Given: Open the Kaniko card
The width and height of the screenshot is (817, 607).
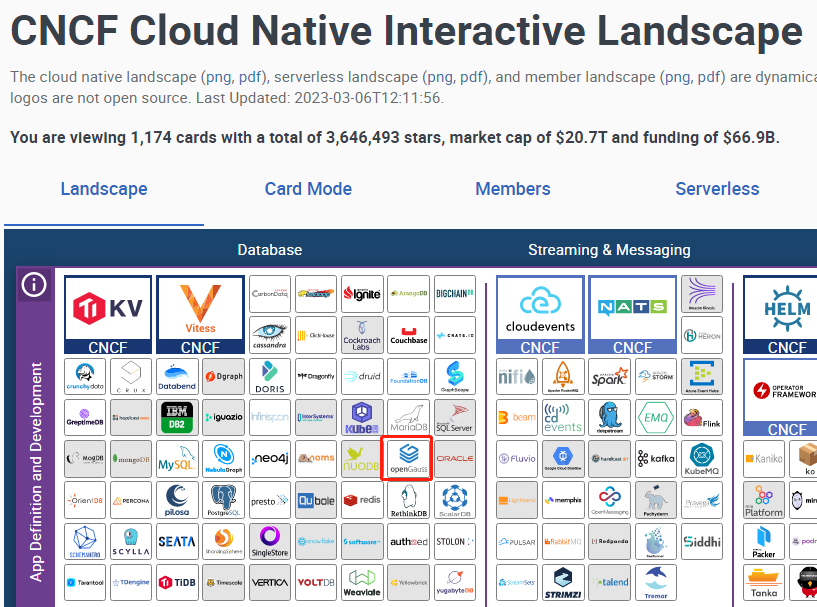Looking at the screenshot, I should pyautogui.click(x=763, y=459).
